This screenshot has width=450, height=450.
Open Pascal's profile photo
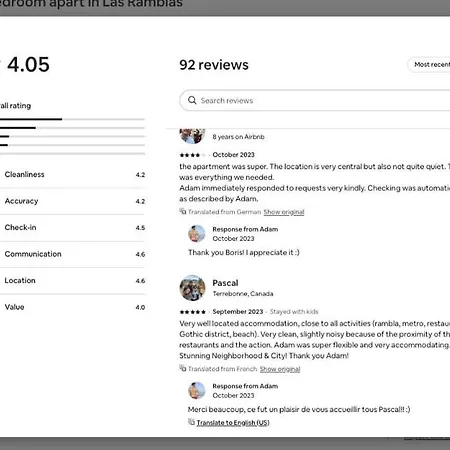coord(192,288)
